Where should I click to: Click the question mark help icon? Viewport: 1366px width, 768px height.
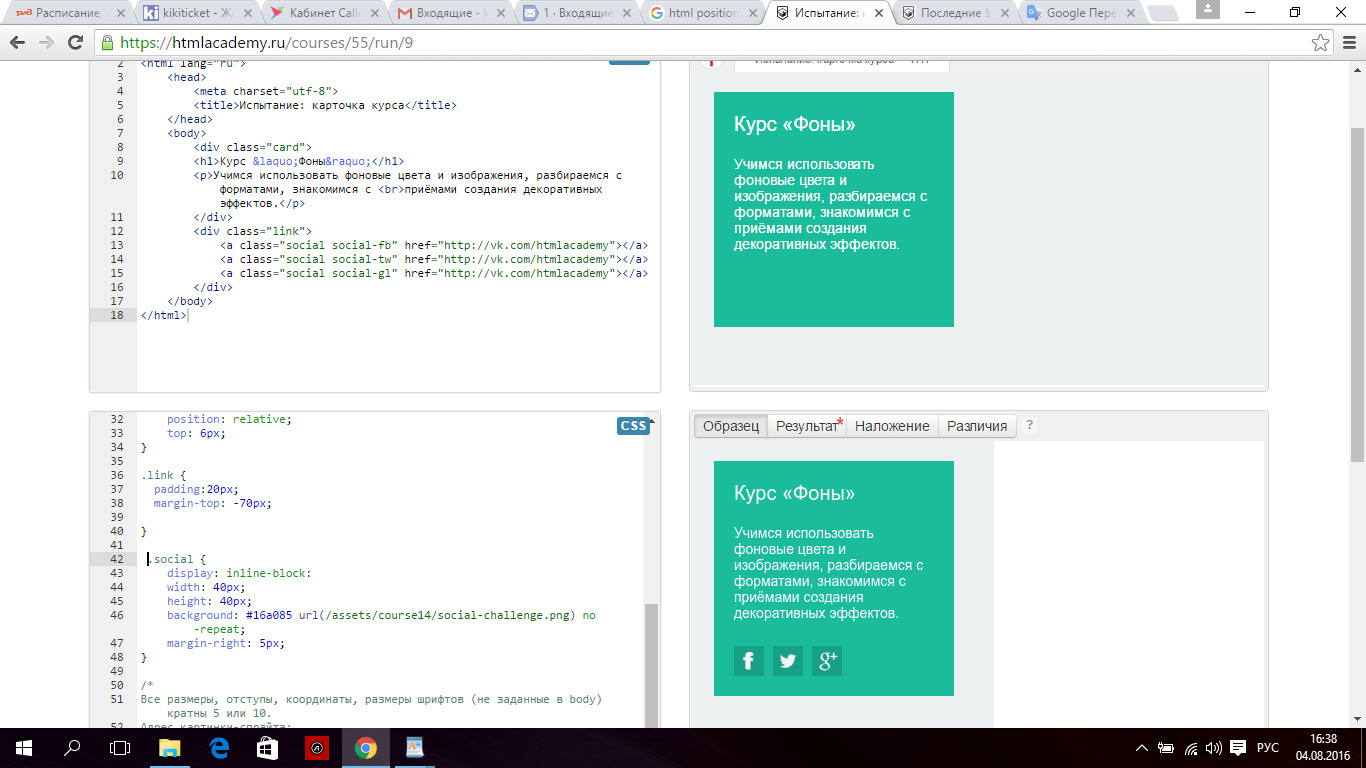pos(1030,425)
